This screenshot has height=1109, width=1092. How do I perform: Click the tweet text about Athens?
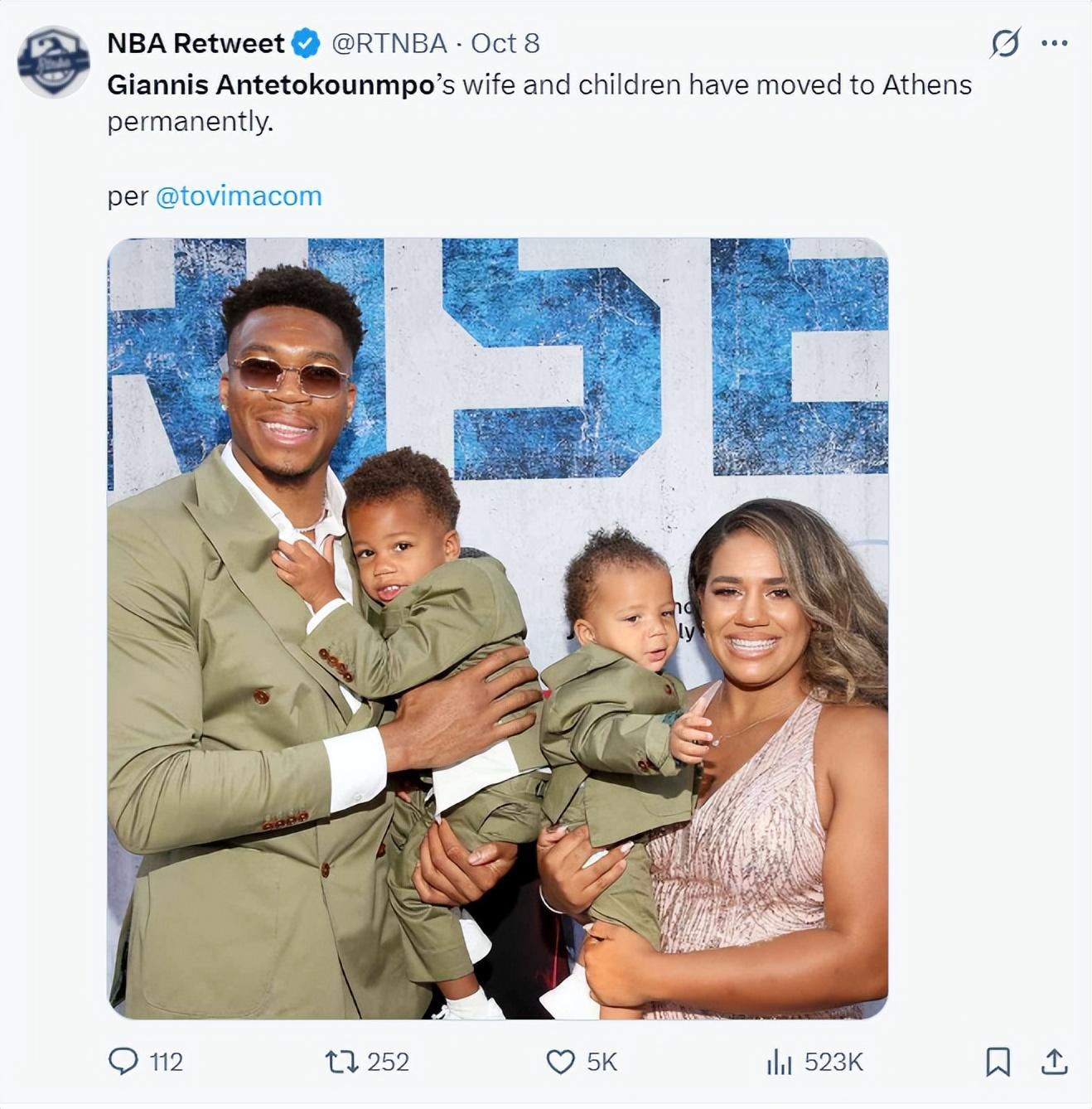tap(539, 103)
